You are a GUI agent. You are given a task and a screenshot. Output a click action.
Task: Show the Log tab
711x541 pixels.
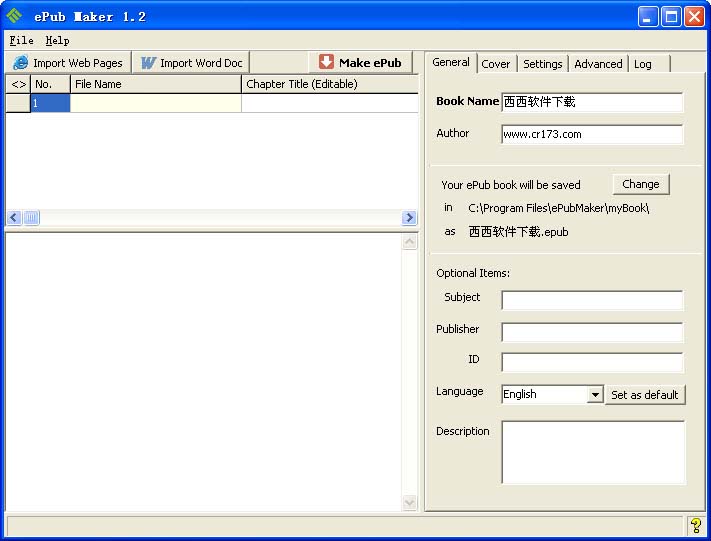click(643, 64)
